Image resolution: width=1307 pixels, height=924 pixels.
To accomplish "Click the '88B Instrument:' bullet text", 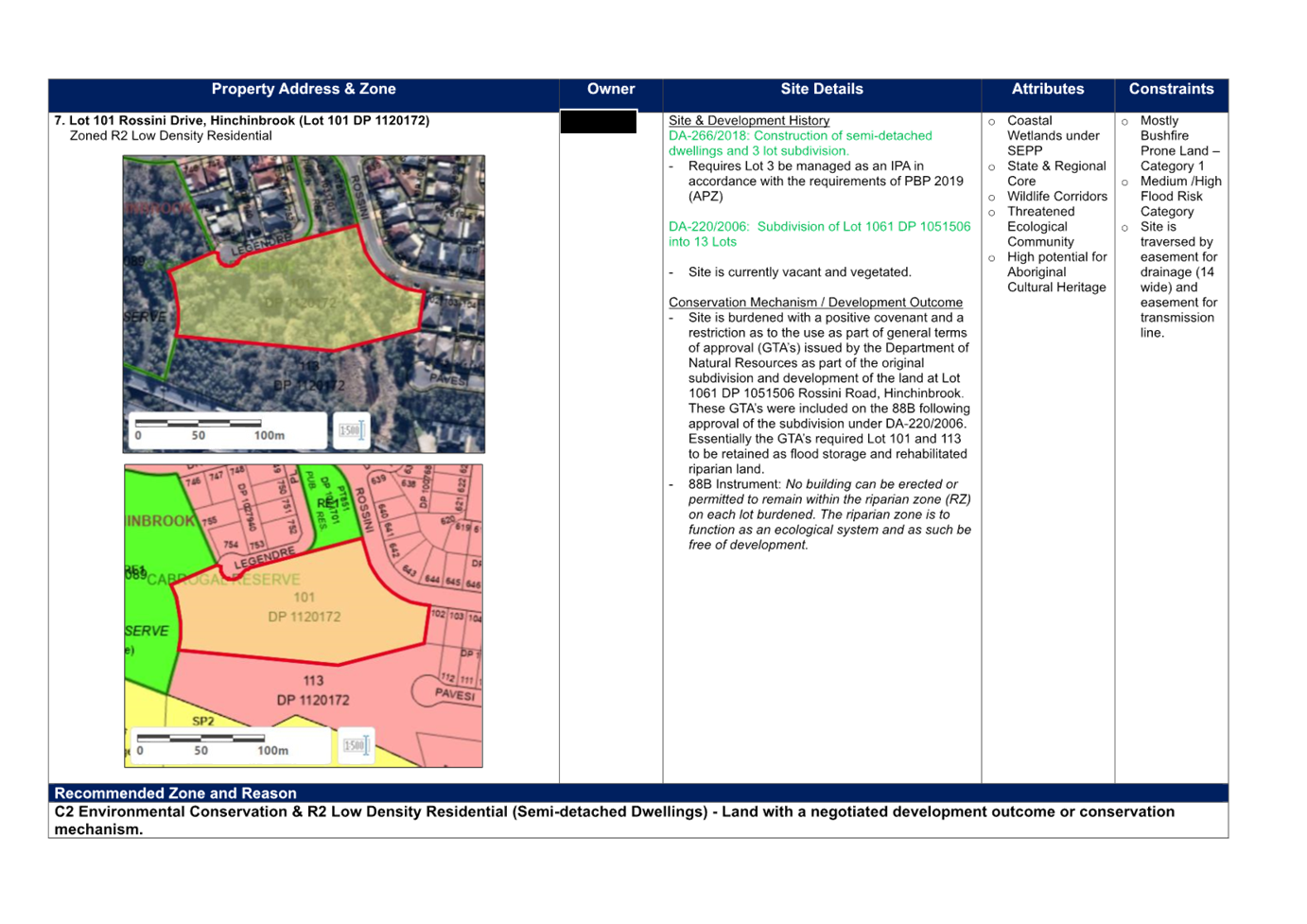I will 829,514.
